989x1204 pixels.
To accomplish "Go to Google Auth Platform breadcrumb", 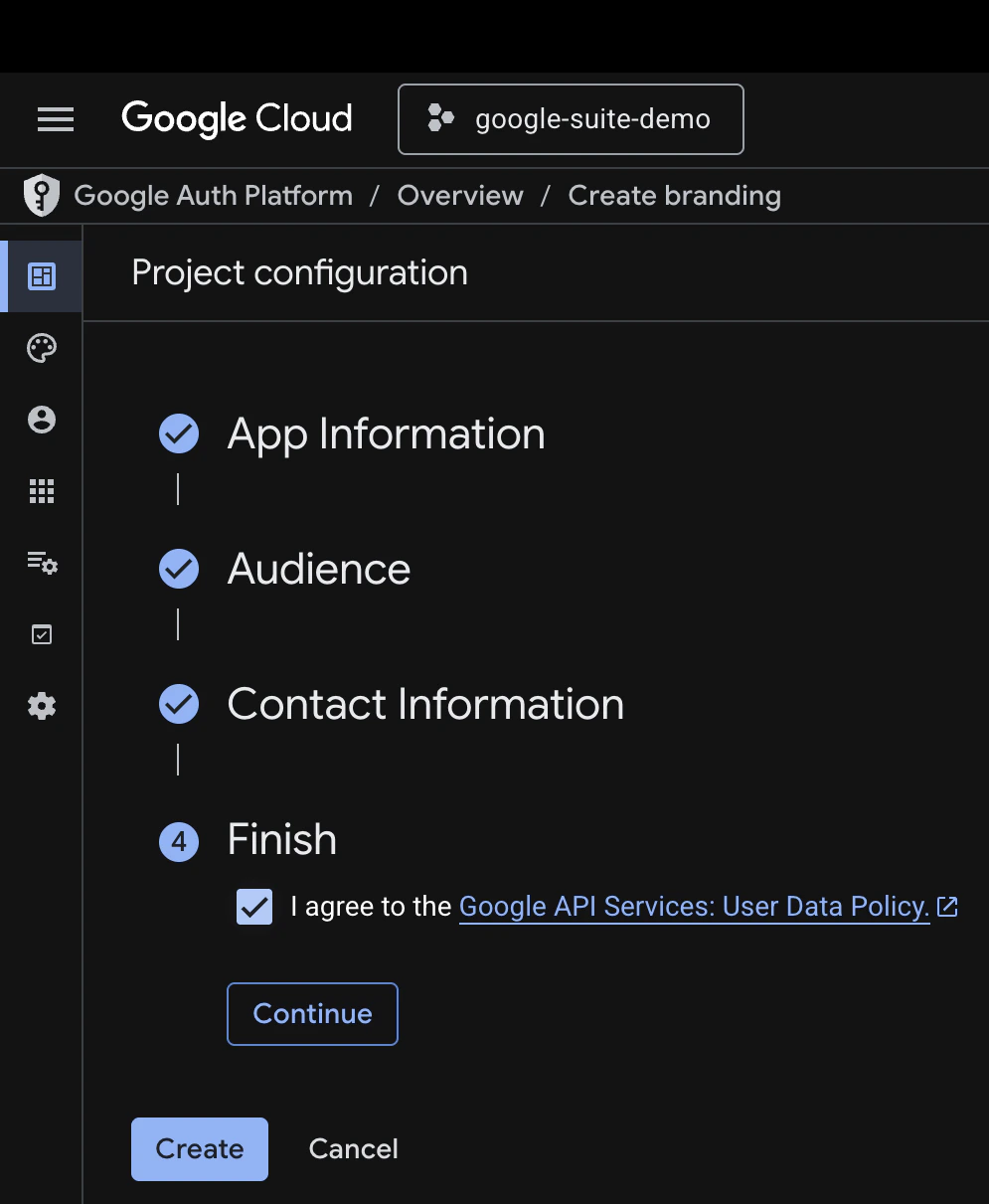I will click(x=214, y=196).
